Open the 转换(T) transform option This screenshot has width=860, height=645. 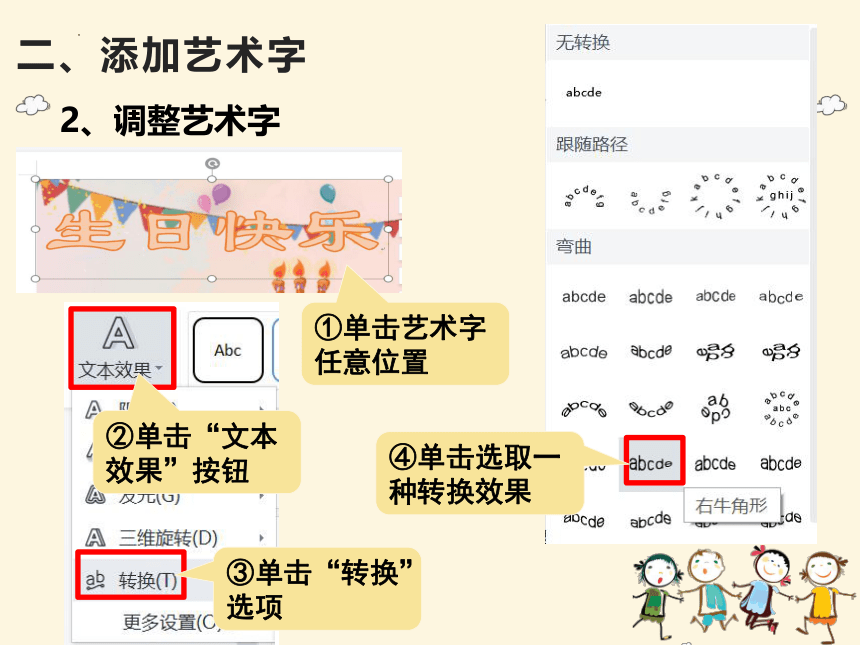[131, 576]
